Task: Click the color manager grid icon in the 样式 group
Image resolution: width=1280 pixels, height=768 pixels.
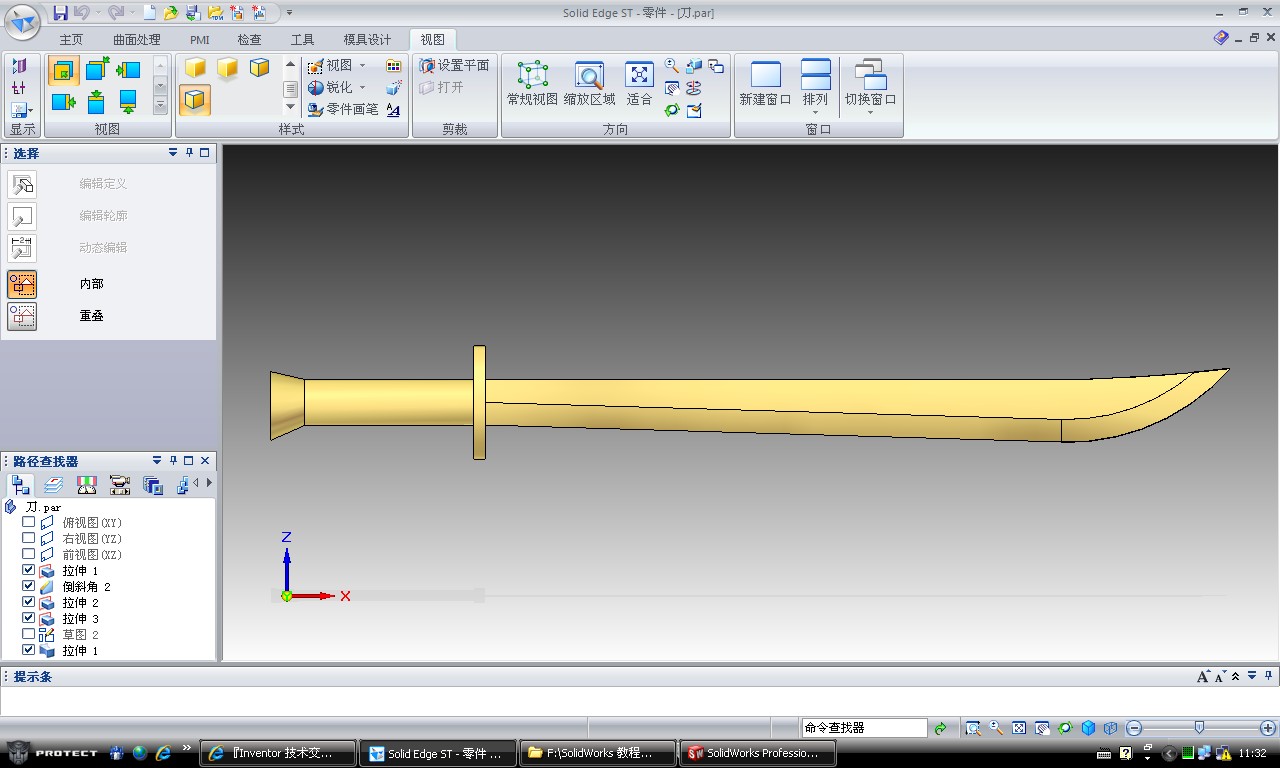Action: [x=393, y=66]
